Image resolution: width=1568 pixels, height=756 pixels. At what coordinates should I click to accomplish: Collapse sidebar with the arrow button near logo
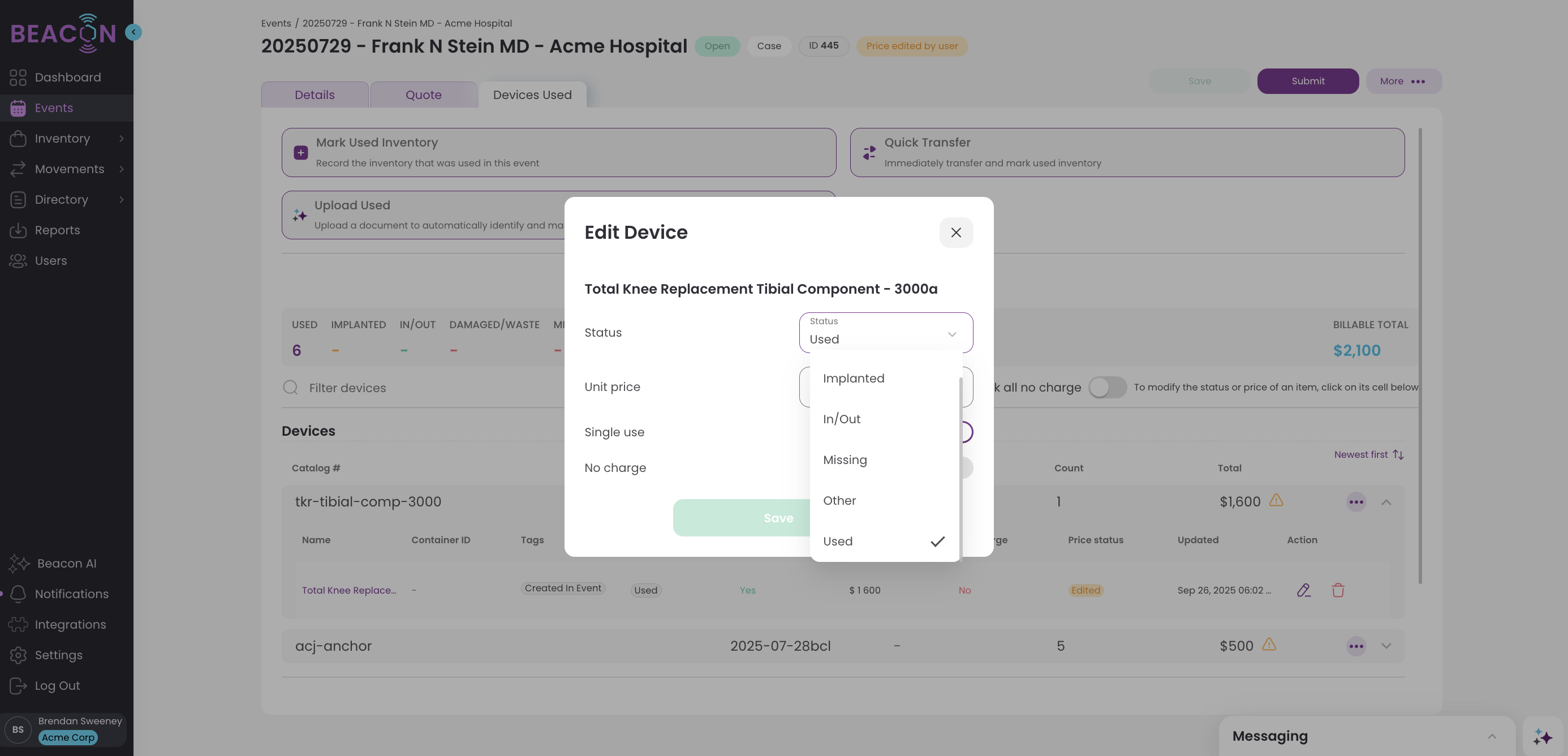tap(133, 32)
